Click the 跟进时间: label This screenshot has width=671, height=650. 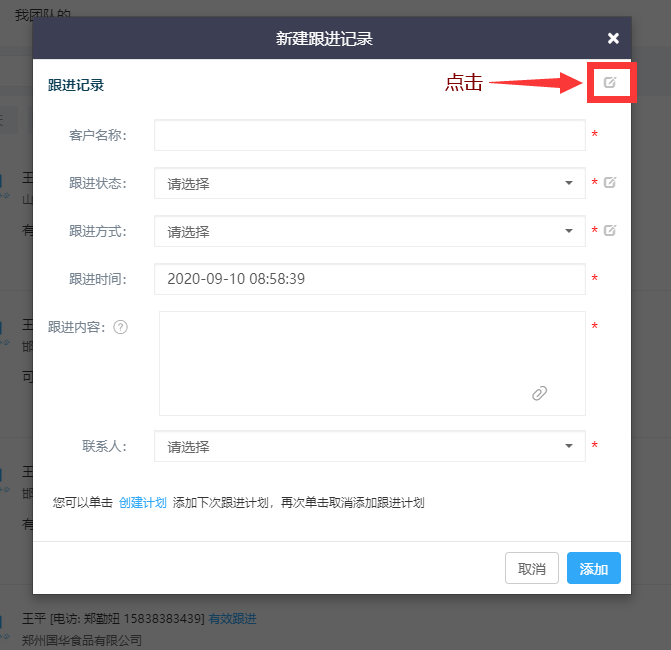coord(98,279)
